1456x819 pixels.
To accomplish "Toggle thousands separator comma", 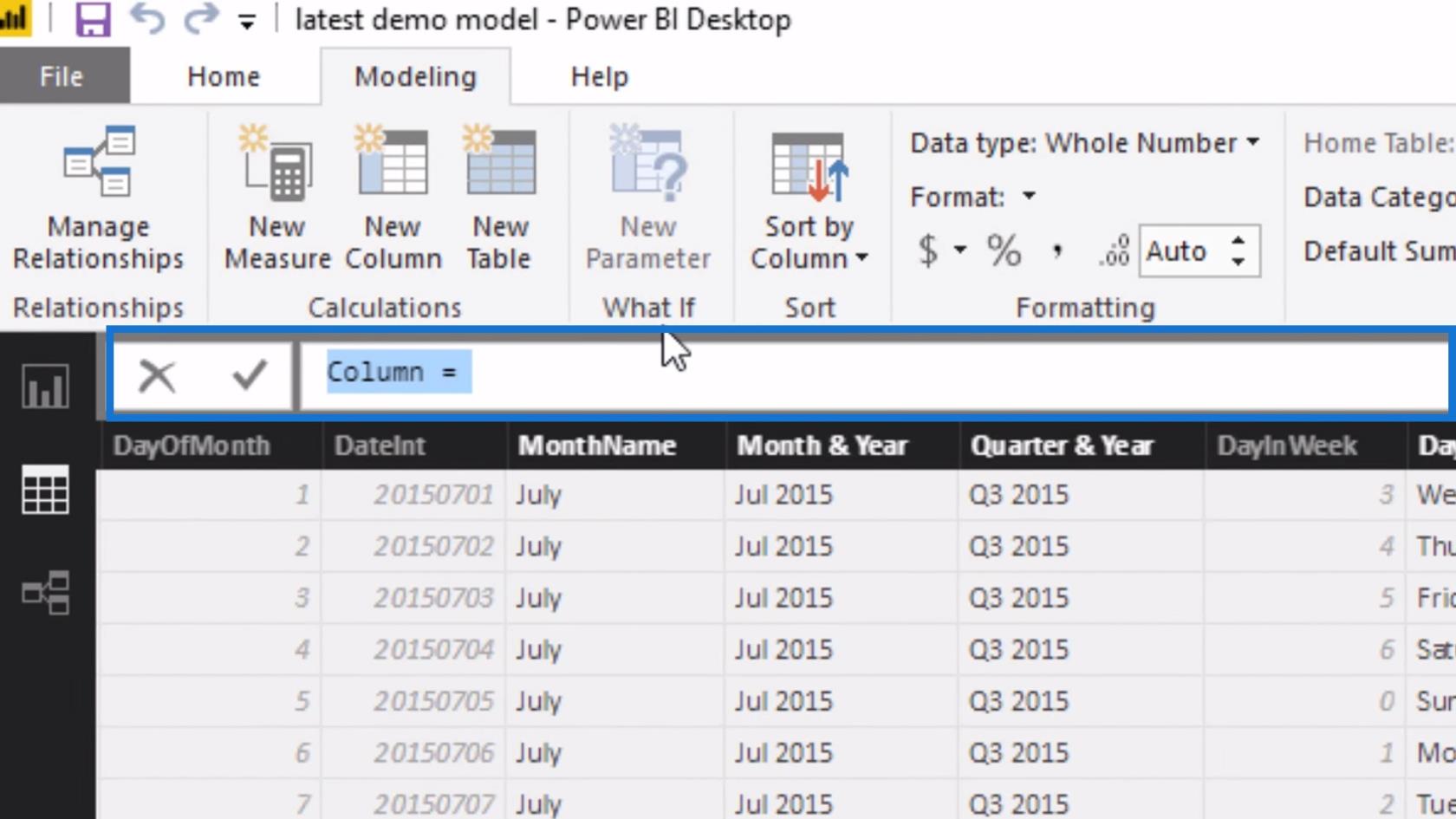I will [x=1056, y=252].
